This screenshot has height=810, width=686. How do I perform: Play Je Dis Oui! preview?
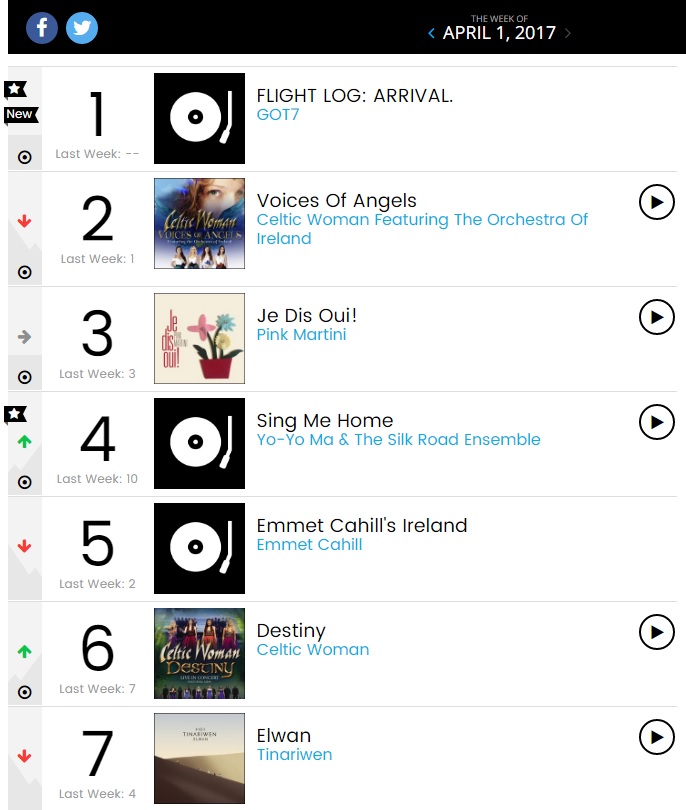pos(656,317)
